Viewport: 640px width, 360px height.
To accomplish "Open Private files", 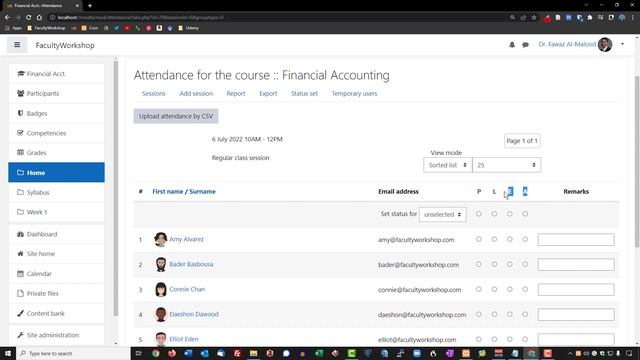I will (x=56, y=293).
